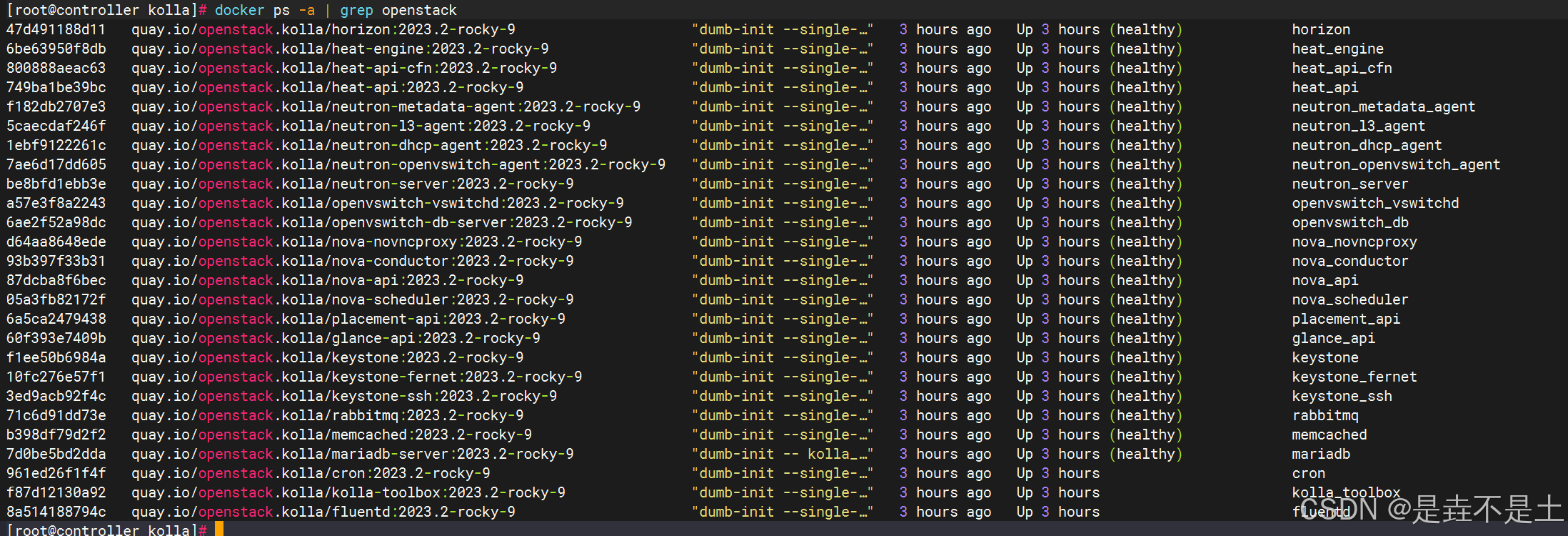This screenshot has width=1568, height=536.
Task: Click the openvswitch_vswitchd container name
Action: tap(1376, 203)
